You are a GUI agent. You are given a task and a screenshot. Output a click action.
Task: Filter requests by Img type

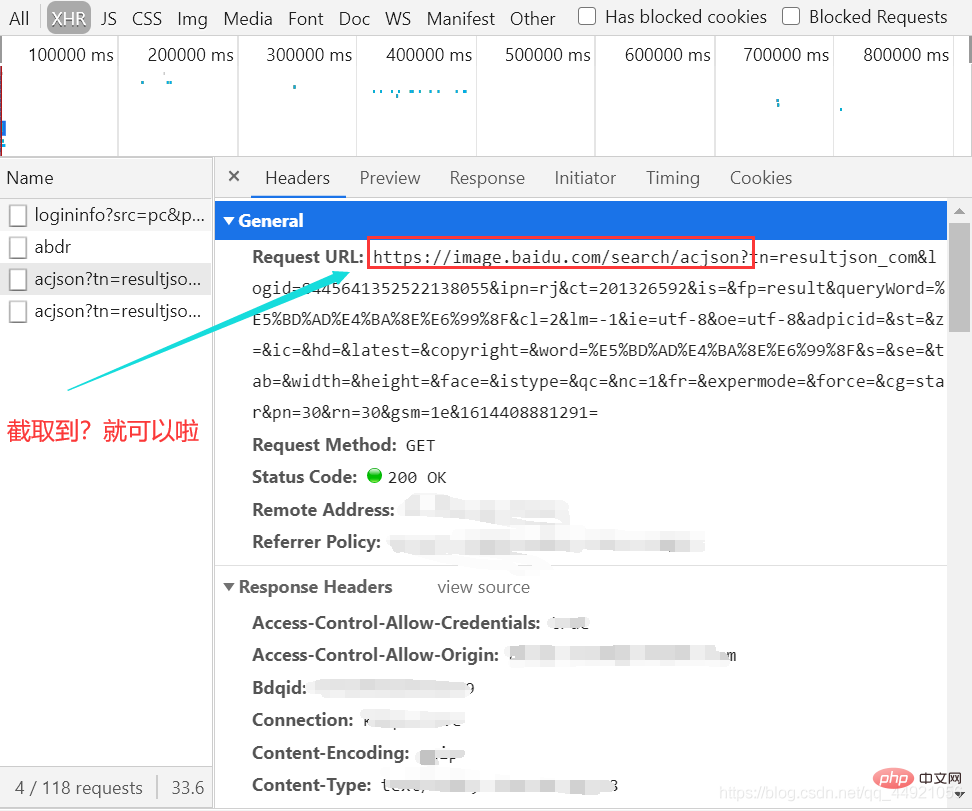(x=192, y=18)
